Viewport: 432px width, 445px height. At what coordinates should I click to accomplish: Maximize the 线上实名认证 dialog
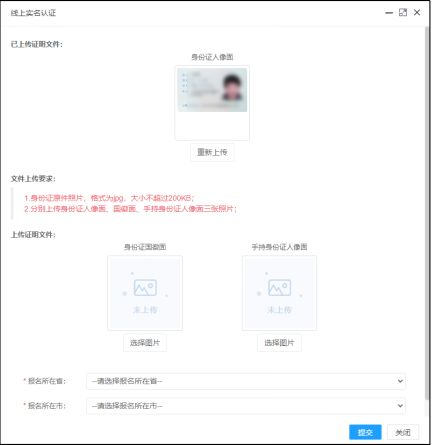click(x=403, y=13)
